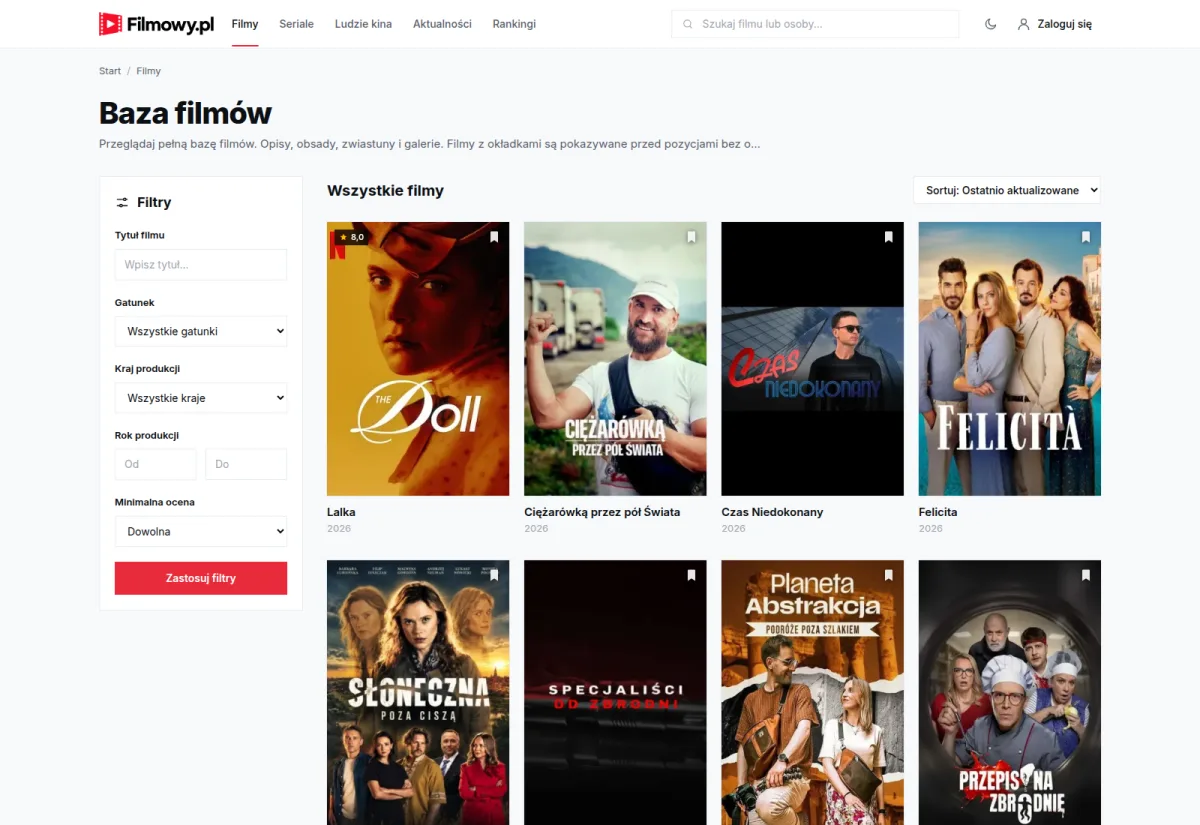This screenshot has height=825, width=1200.
Task: Open the Specjaliści od zbrodni poster
Action: 615,692
